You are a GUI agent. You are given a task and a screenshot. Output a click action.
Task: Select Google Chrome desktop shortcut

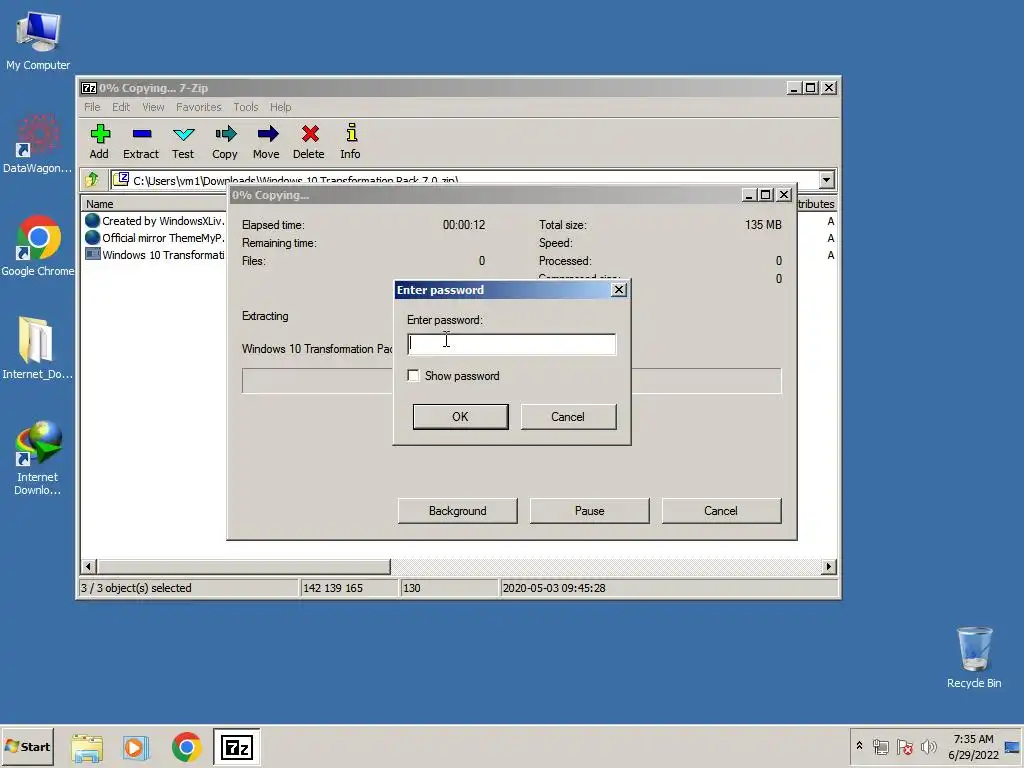coord(38,246)
